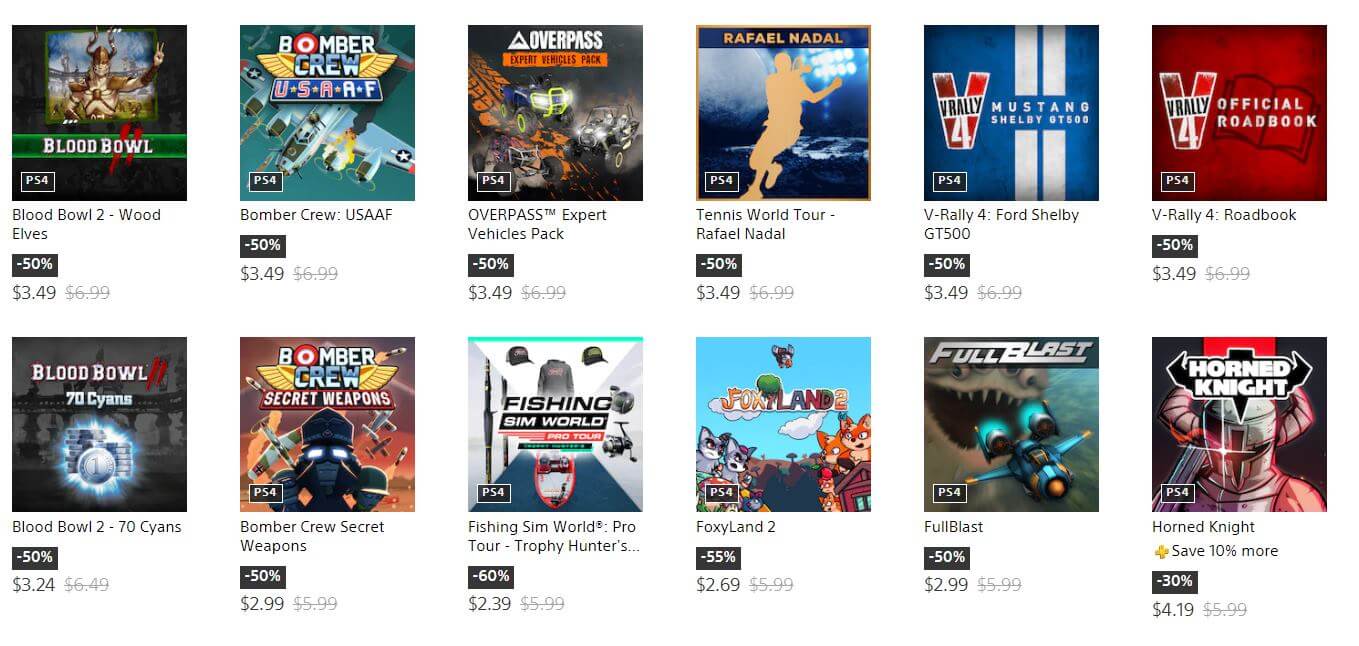Viewport: 1359px width, 646px height.
Task: Open the Rafael Nadal Tennis World Tour image
Action: 783,113
